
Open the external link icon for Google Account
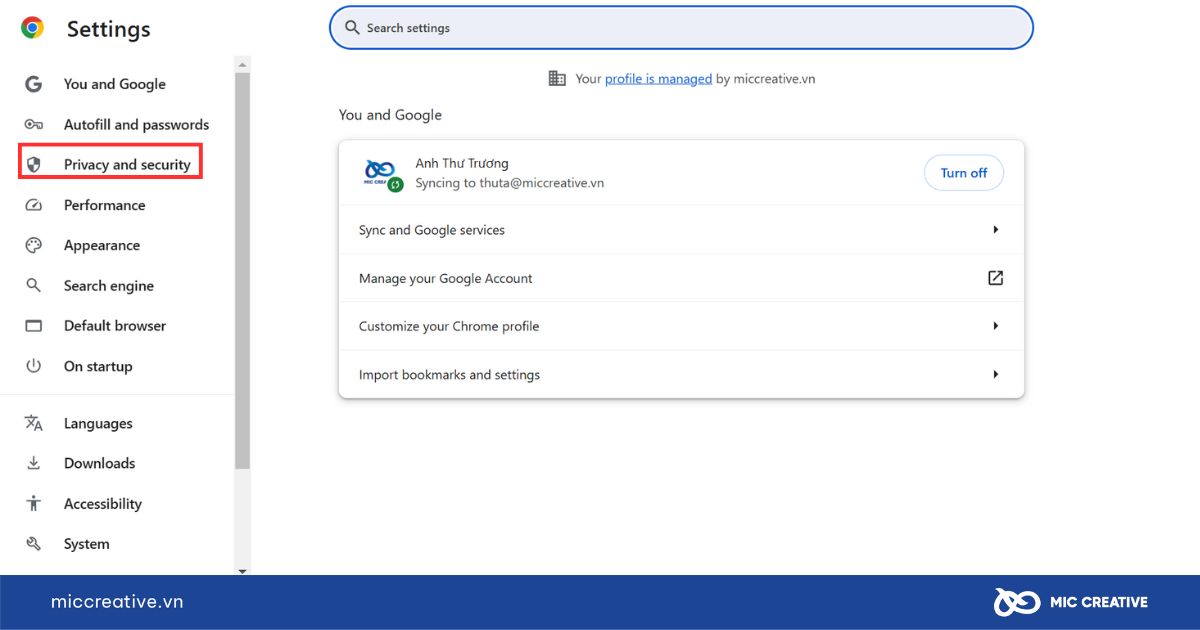[995, 278]
